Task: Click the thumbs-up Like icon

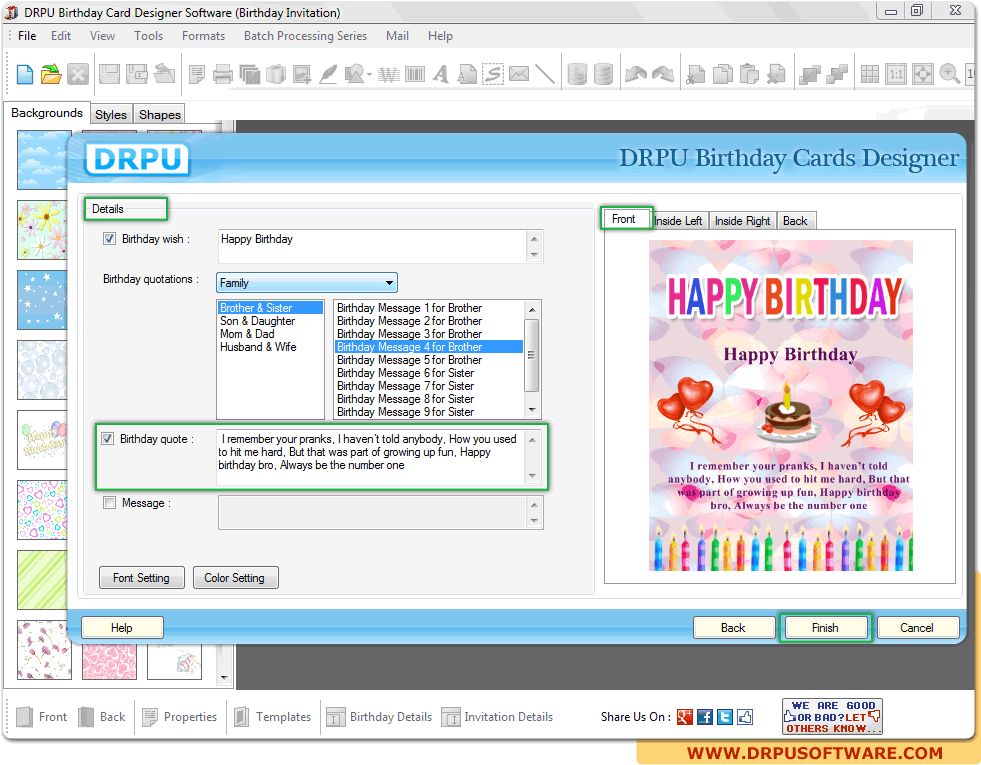Action: 745,717
